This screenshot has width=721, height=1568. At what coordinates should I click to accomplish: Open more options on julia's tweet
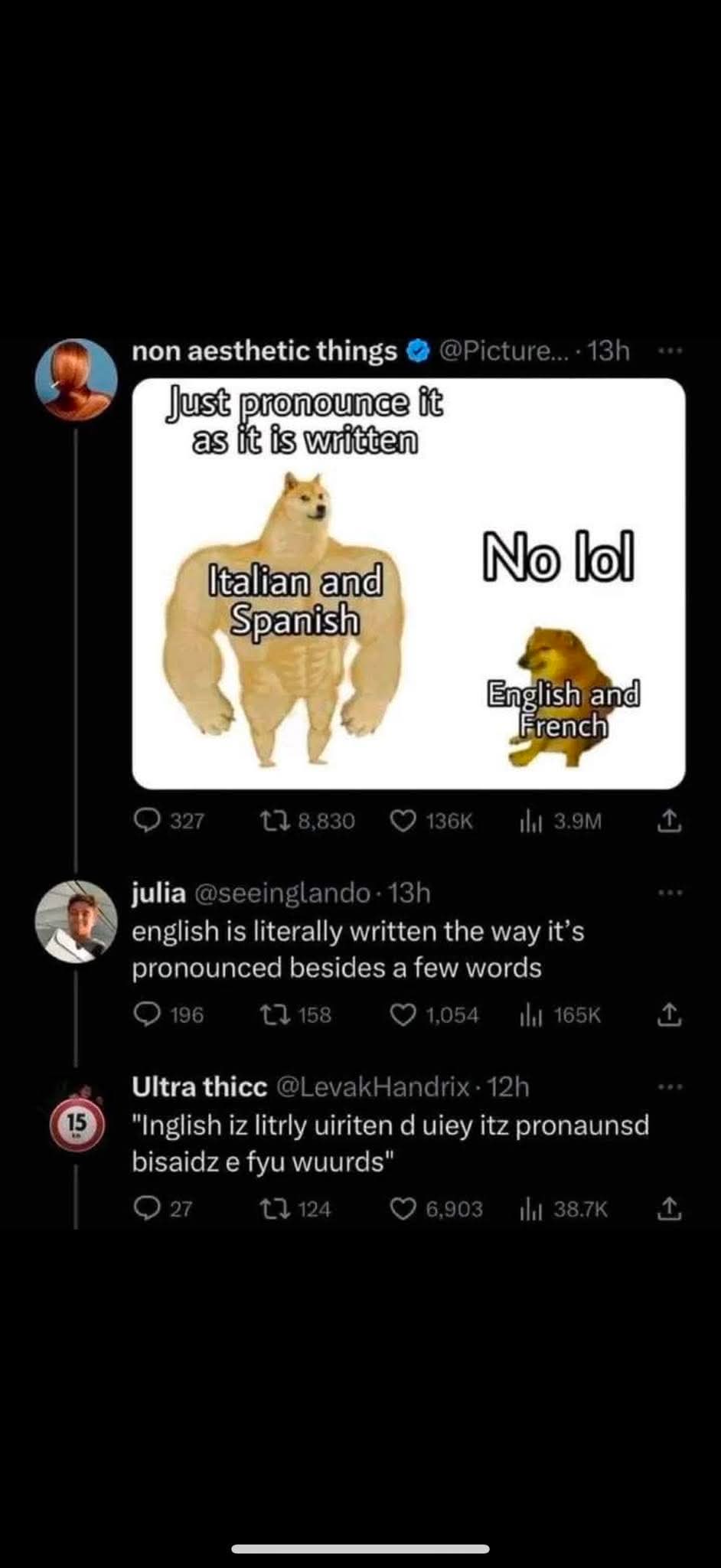click(x=669, y=892)
